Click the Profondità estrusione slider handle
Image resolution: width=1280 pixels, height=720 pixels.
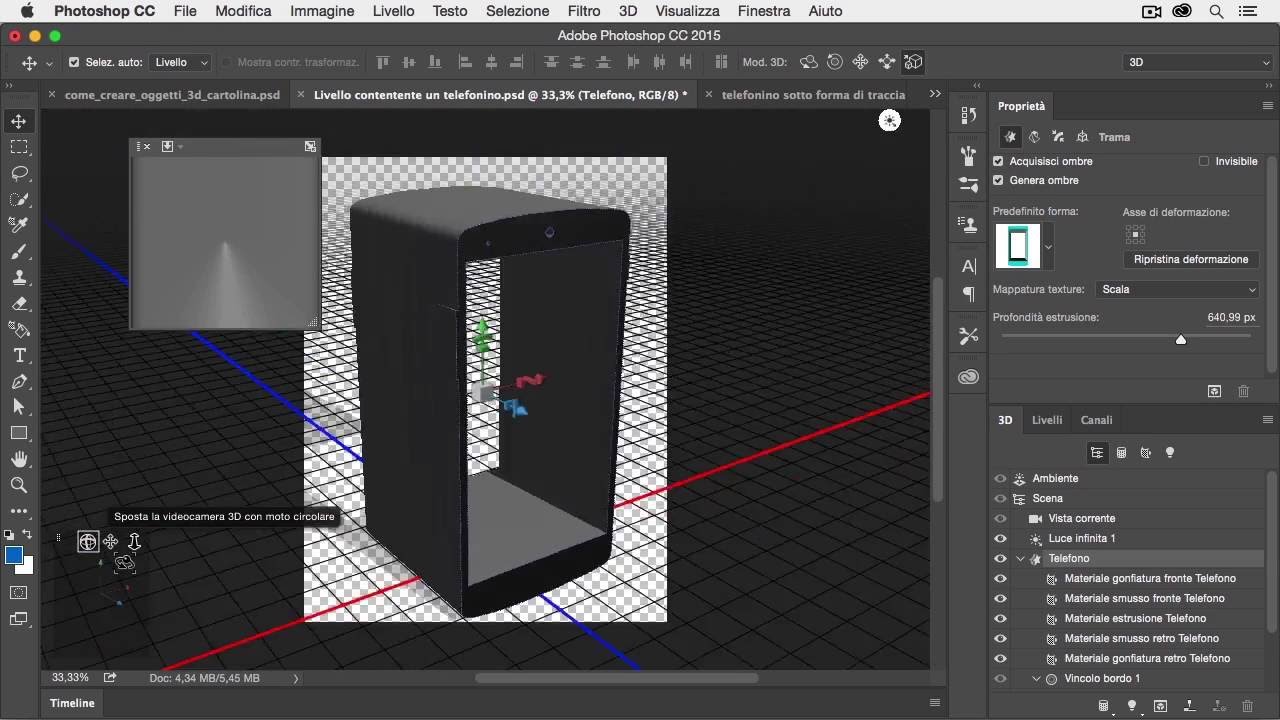click(1181, 339)
